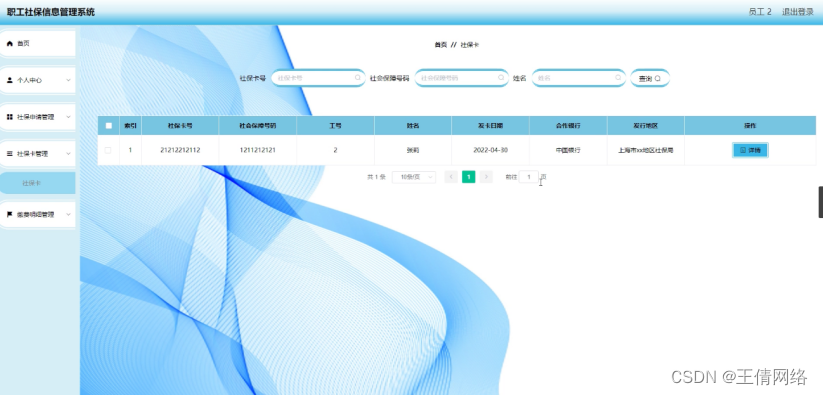Go to the next page arrow
Image resolution: width=823 pixels, height=395 pixels.
(x=486, y=177)
